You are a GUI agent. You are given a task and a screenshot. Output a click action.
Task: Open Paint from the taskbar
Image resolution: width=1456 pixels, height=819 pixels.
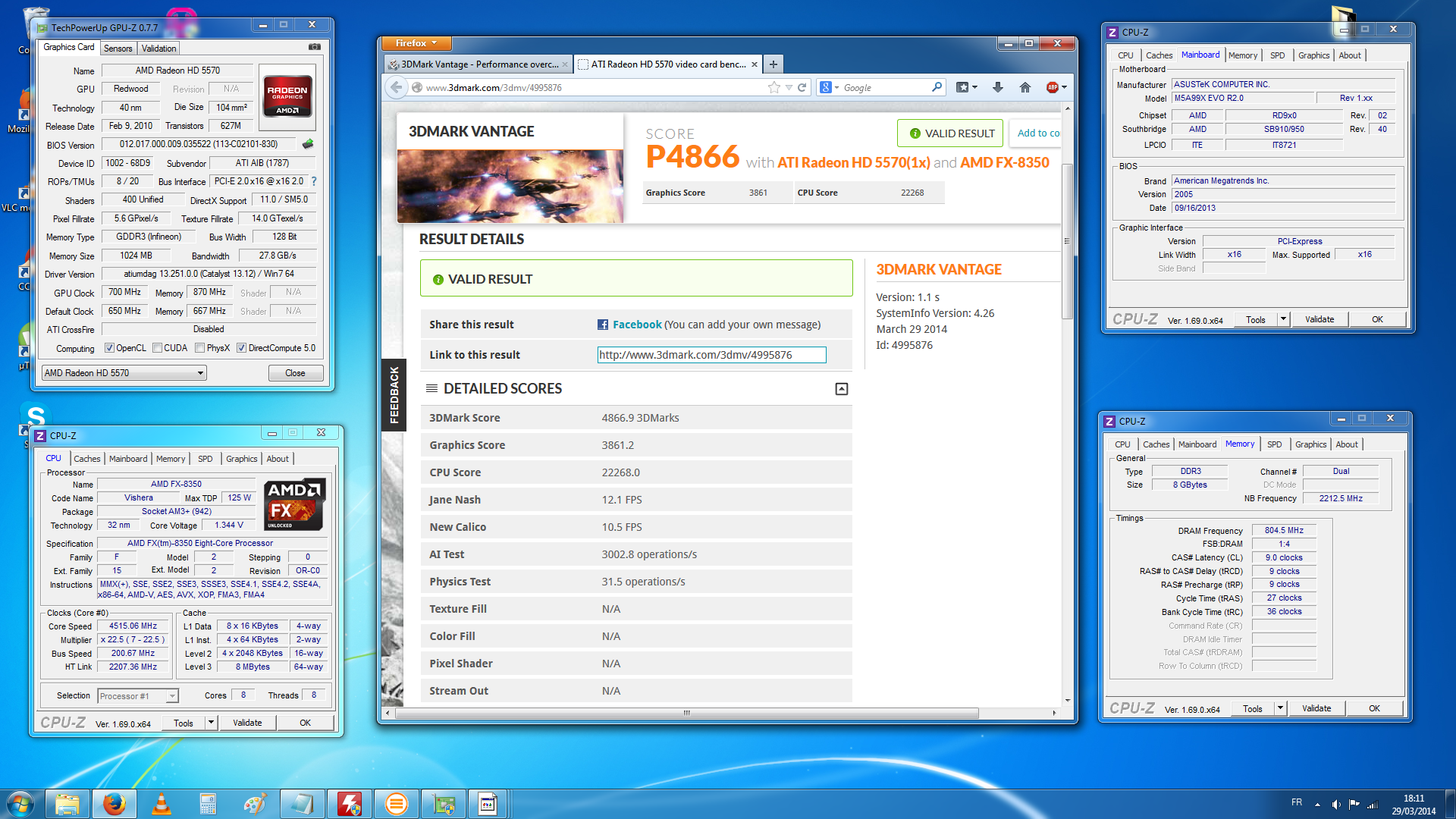(256, 804)
